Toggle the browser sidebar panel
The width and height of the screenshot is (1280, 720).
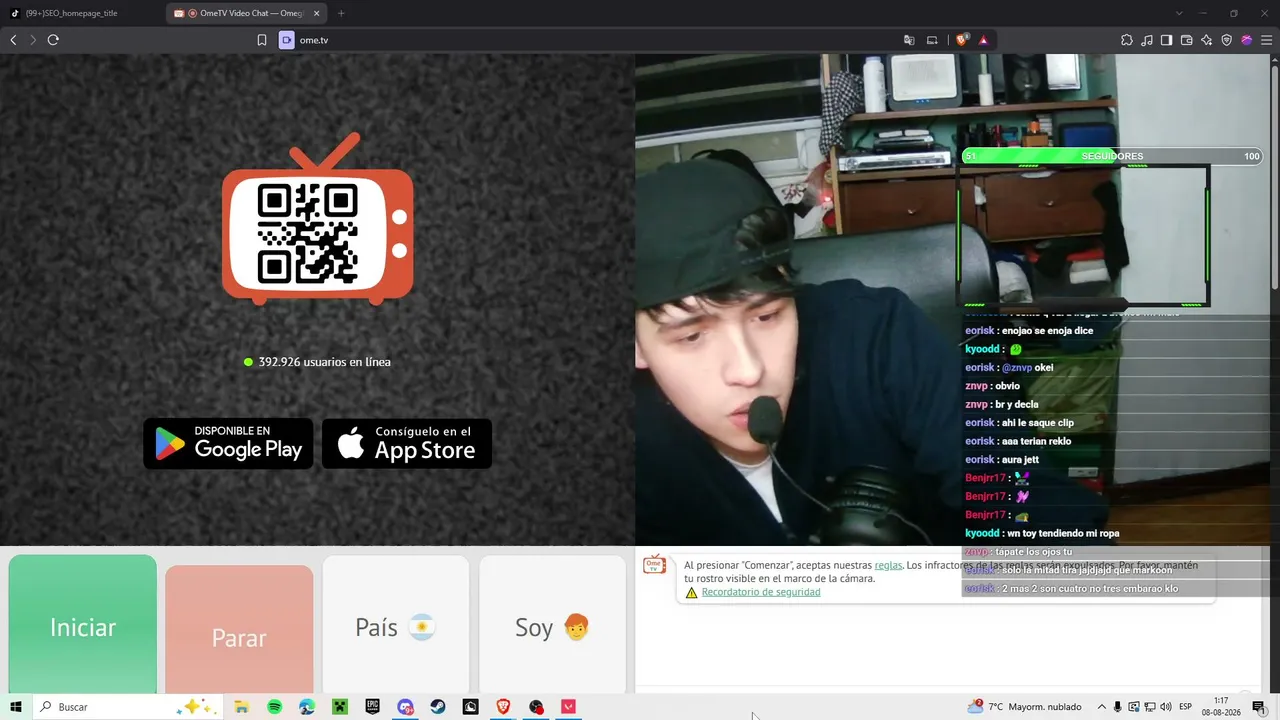(x=1167, y=40)
